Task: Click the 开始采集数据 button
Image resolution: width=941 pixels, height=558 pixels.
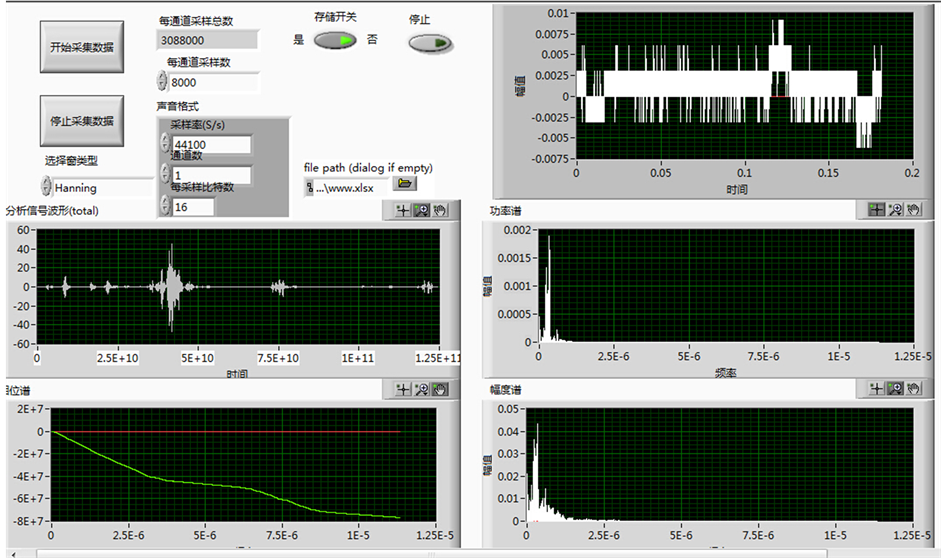Action: [x=81, y=47]
